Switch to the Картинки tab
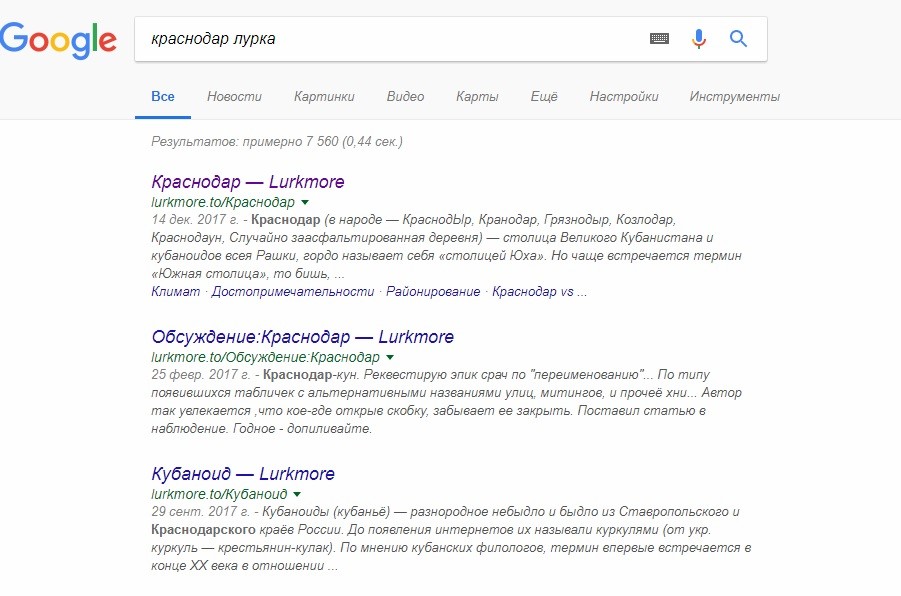This screenshot has height=596, width=901. click(324, 97)
